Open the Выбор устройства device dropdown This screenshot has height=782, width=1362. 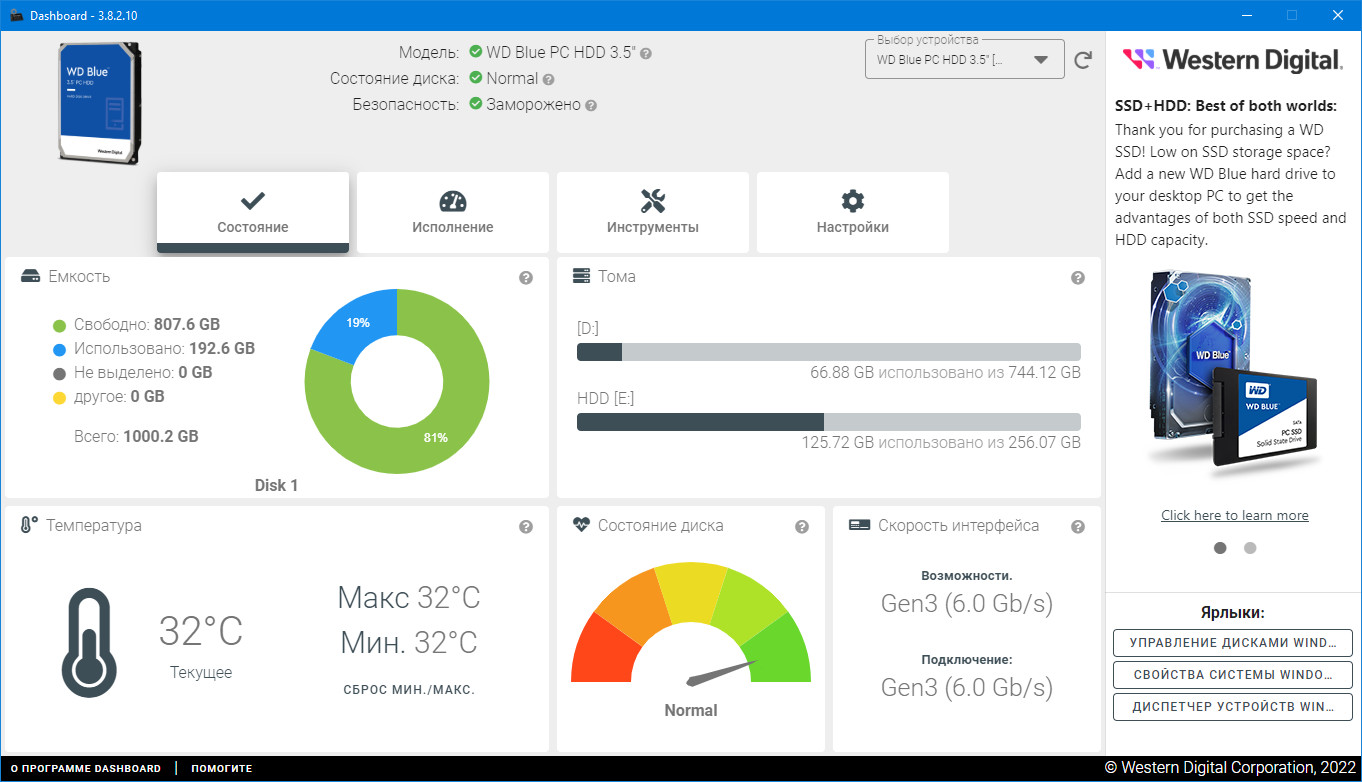(964, 59)
